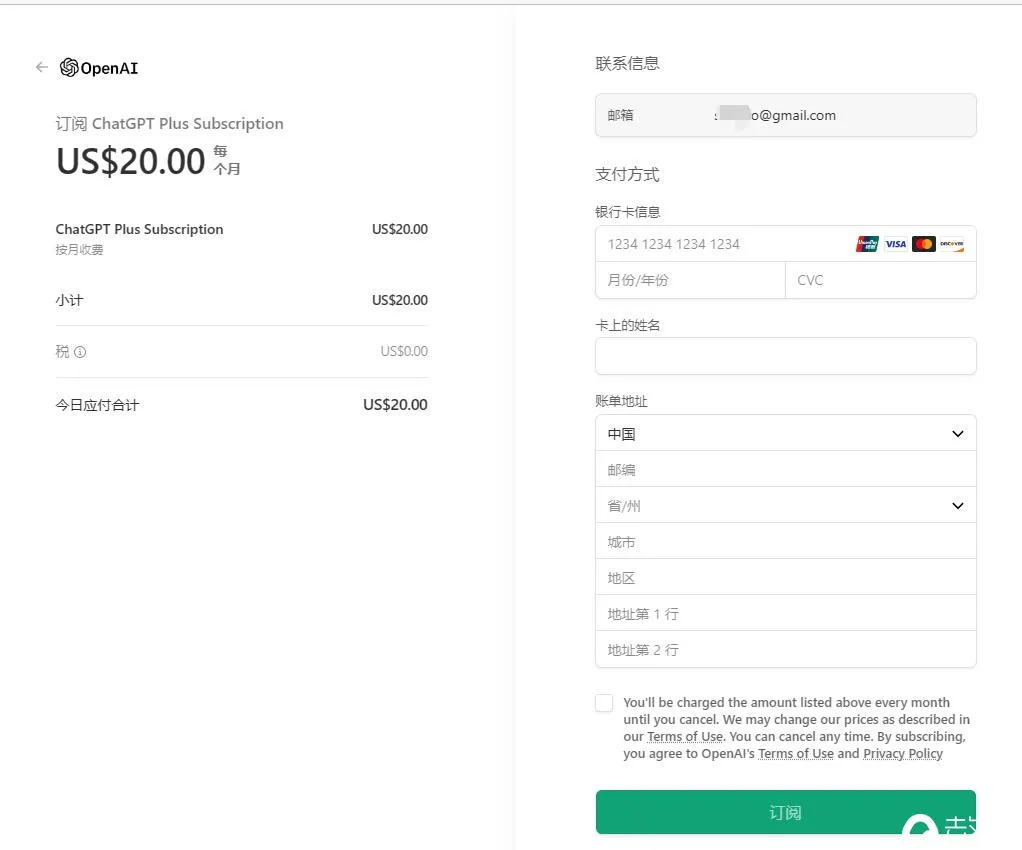Click the 支付方式 heading
Viewport: 1022px width, 850px height.
pos(627,174)
